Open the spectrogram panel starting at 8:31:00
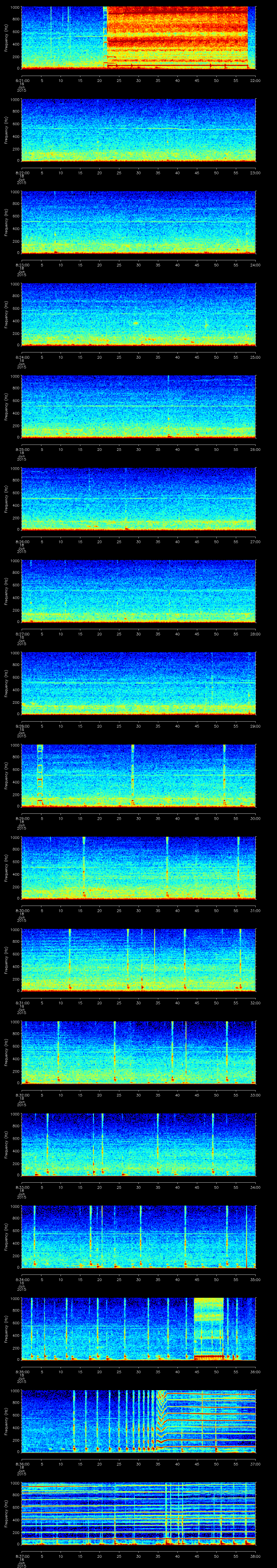Viewport: 277px width, 1568px height. pyautogui.click(x=139, y=960)
